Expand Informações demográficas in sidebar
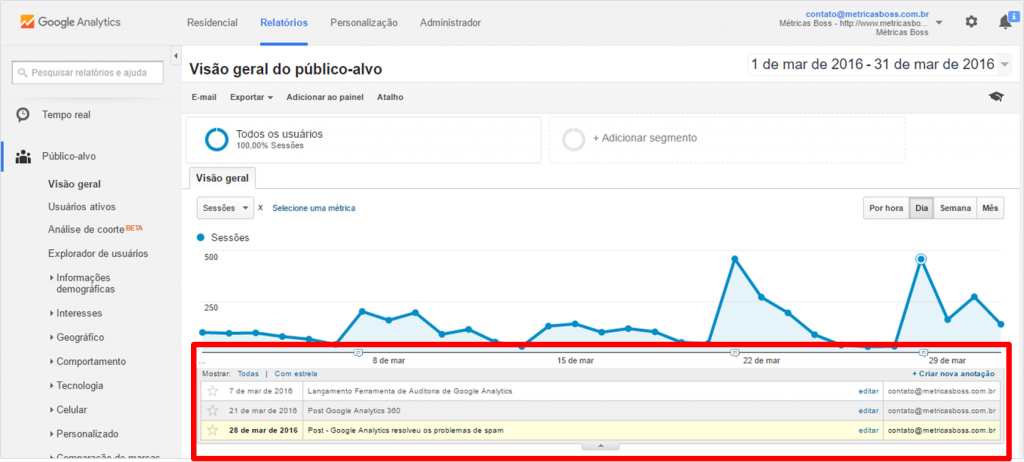Image resolution: width=1024 pixels, height=462 pixels. tap(52, 278)
